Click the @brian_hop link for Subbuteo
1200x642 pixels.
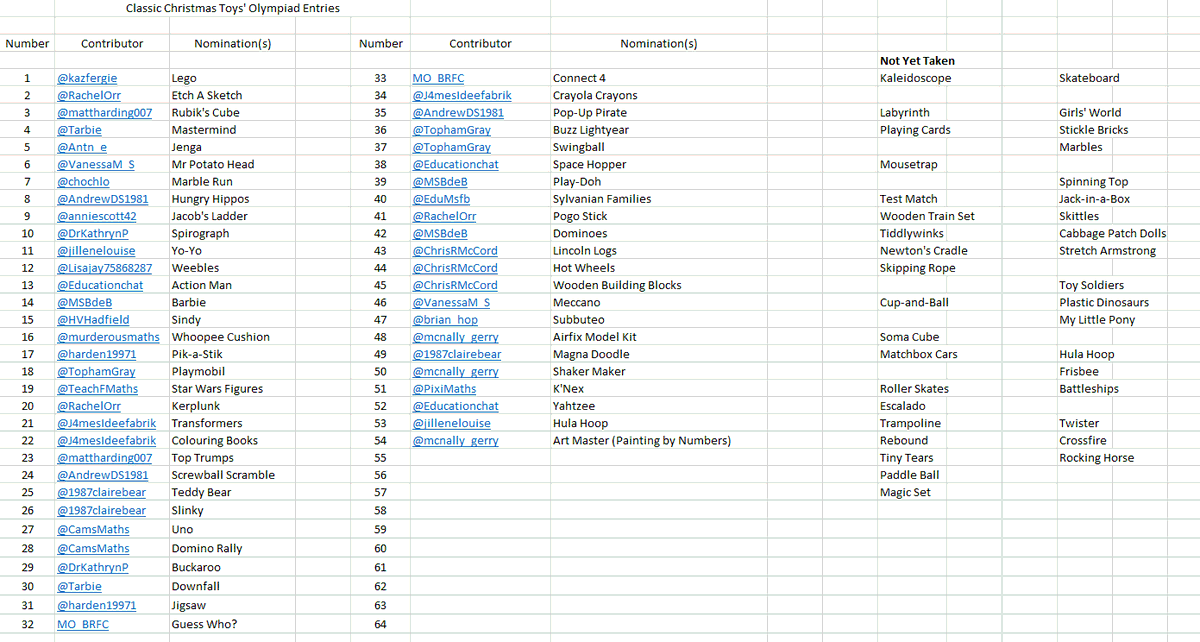445,320
